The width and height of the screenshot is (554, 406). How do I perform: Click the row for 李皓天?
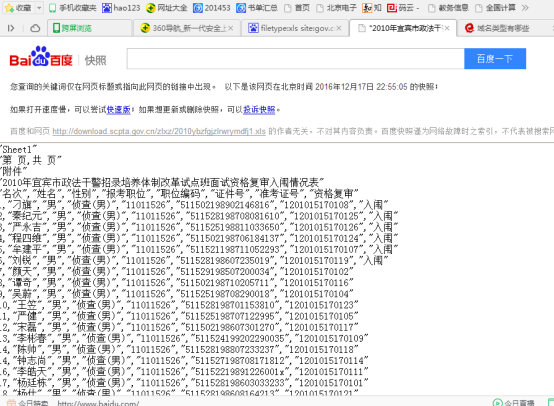coord(184,372)
